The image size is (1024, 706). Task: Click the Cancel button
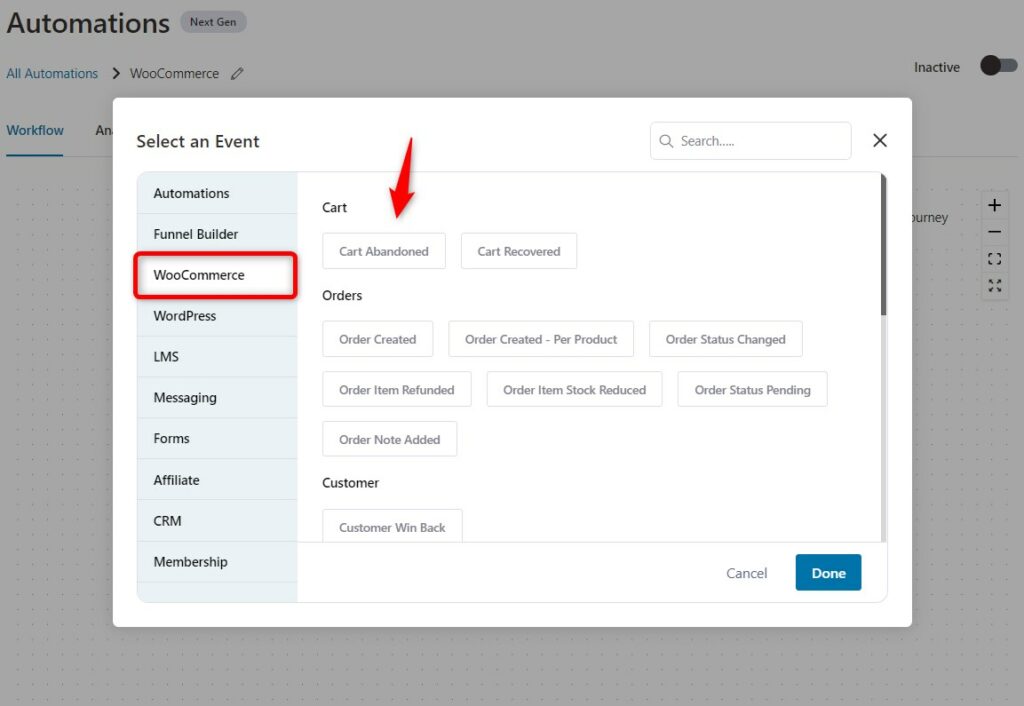coord(746,573)
